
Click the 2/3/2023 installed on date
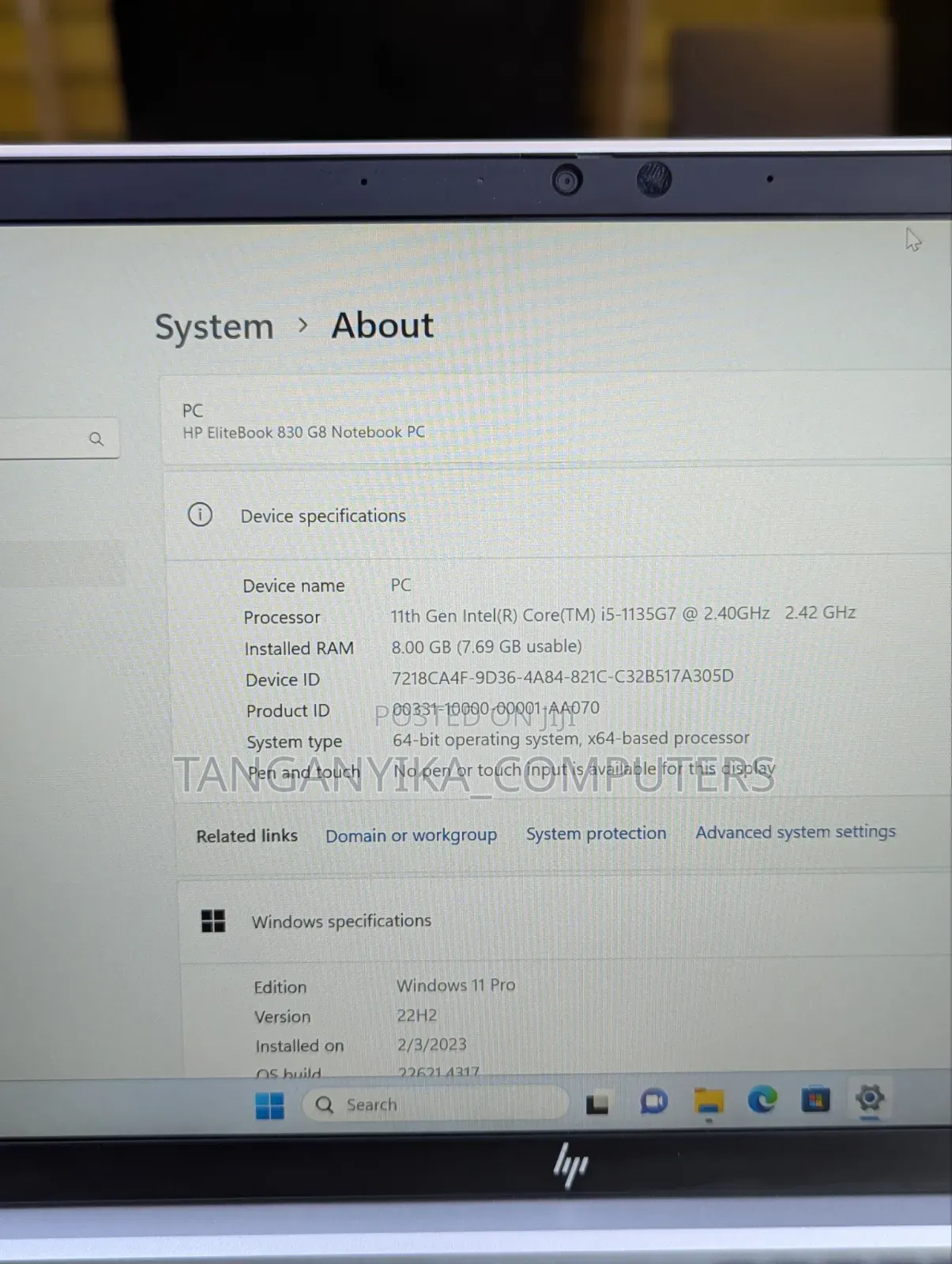tap(431, 1044)
